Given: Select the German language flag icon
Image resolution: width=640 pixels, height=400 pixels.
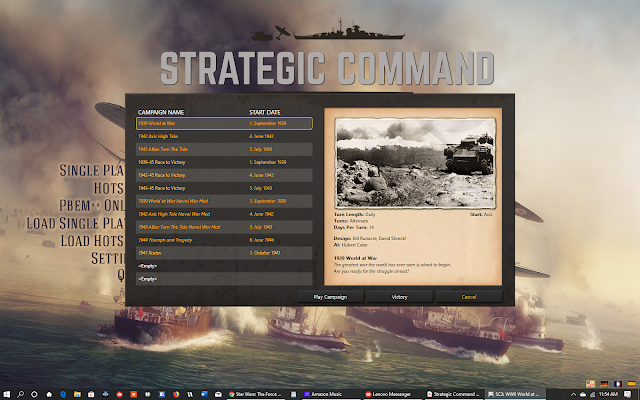Looking at the screenshot, I should (604, 384).
